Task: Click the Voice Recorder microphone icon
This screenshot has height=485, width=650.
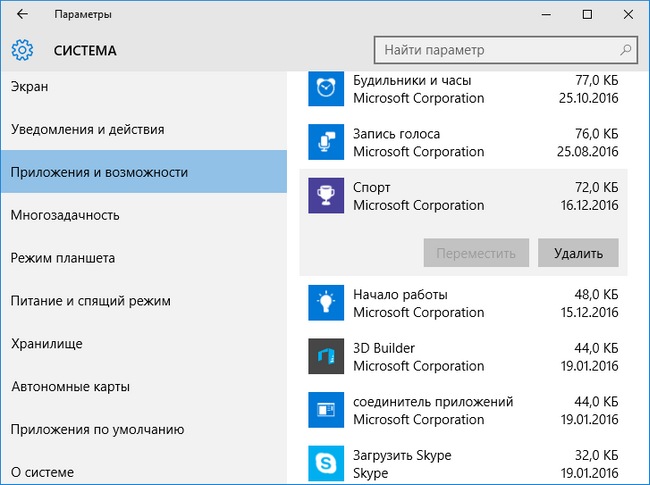Action: pyautogui.click(x=326, y=142)
